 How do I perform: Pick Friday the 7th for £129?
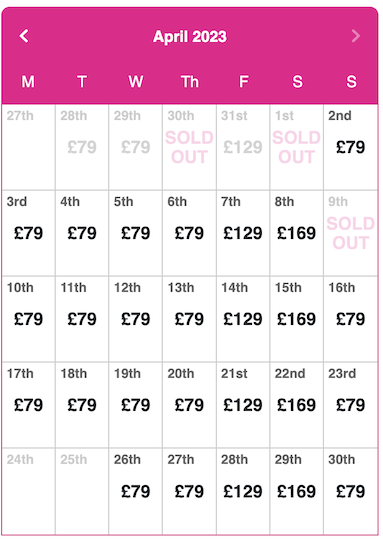(243, 233)
